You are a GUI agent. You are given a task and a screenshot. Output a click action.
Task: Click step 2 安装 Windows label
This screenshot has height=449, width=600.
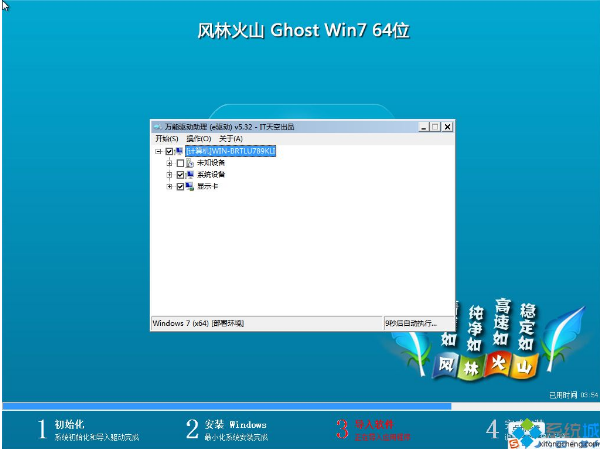(x=235, y=424)
